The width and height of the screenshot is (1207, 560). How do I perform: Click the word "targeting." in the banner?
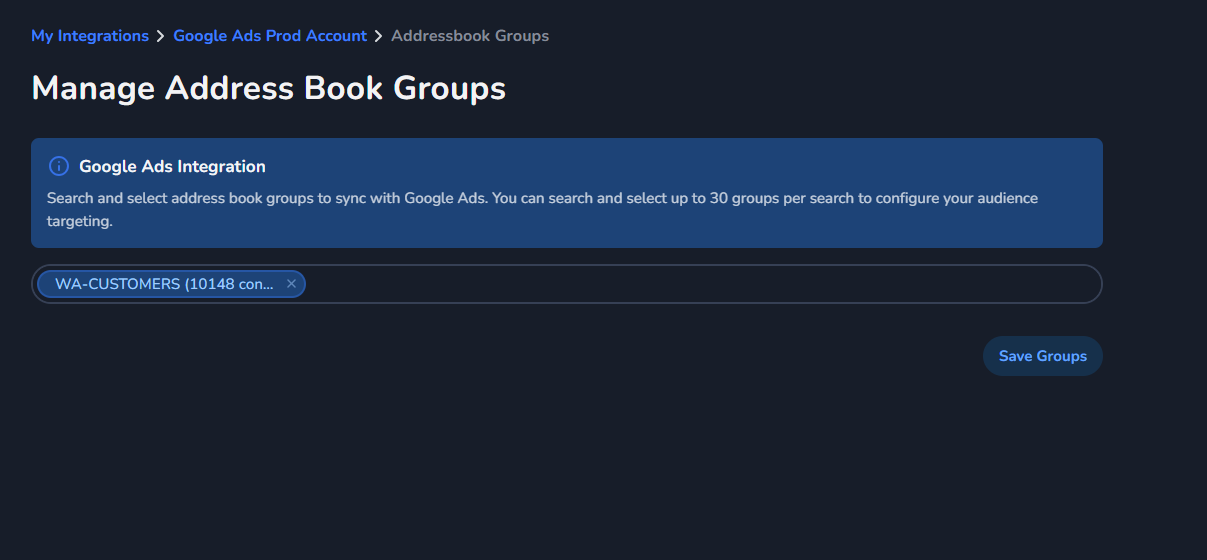[x=80, y=221]
